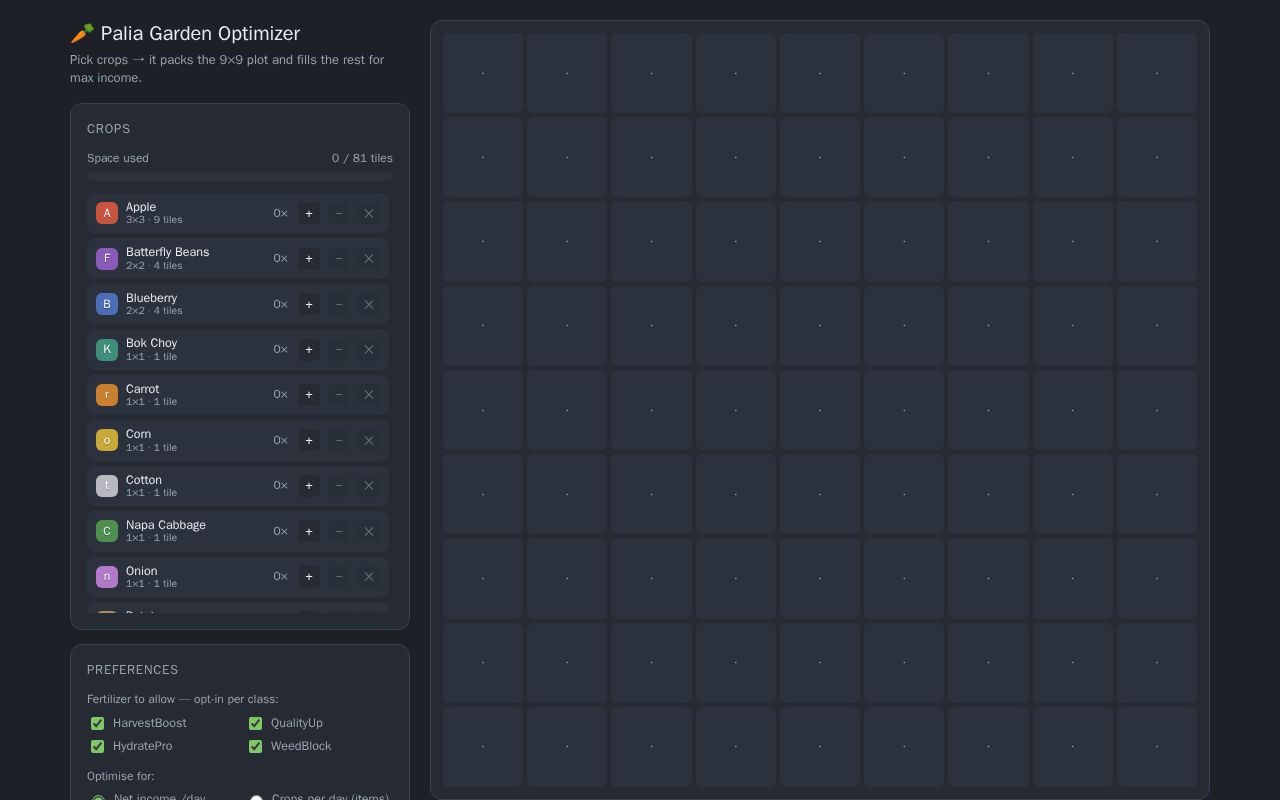Uncheck WeedBlock fertilizer checkbox
Image resolution: width=1280 pixels, height=800 pixels.
pyautogui.click(x=255, y=746)
